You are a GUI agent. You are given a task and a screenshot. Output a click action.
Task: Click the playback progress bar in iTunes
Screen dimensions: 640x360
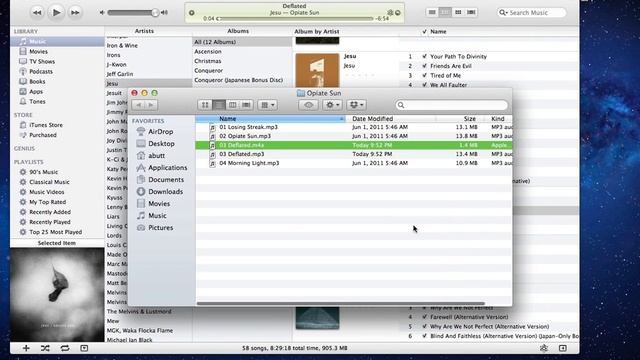[x=296, y=18]
